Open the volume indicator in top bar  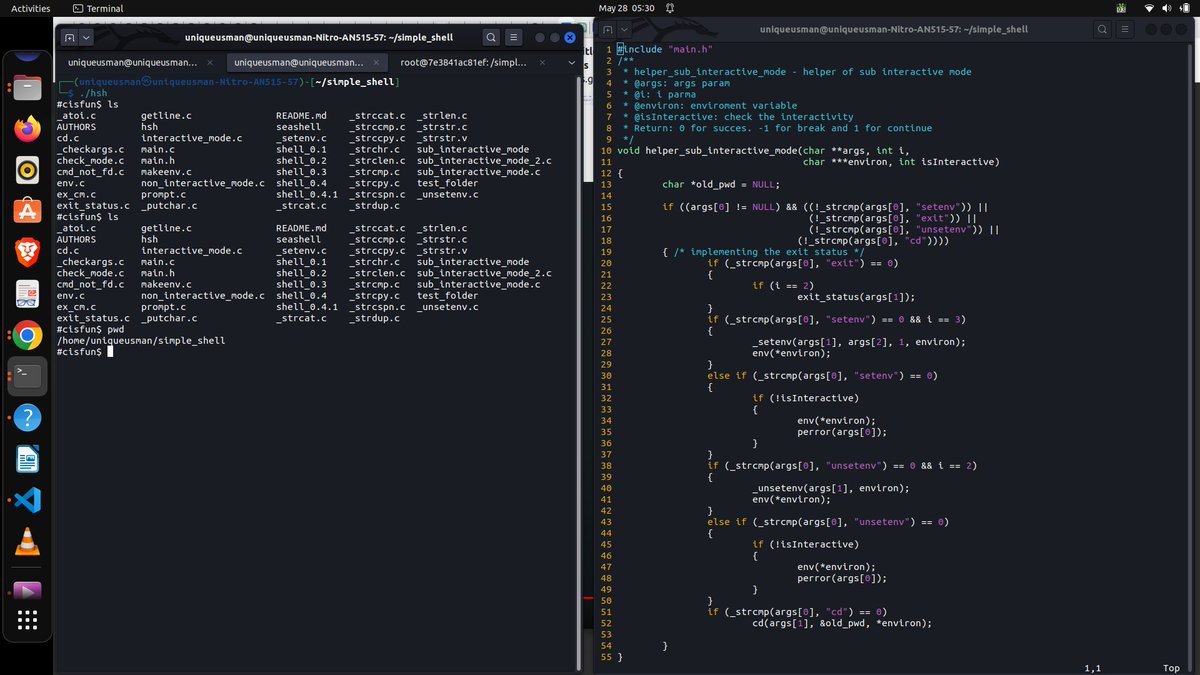point(1166,8)
